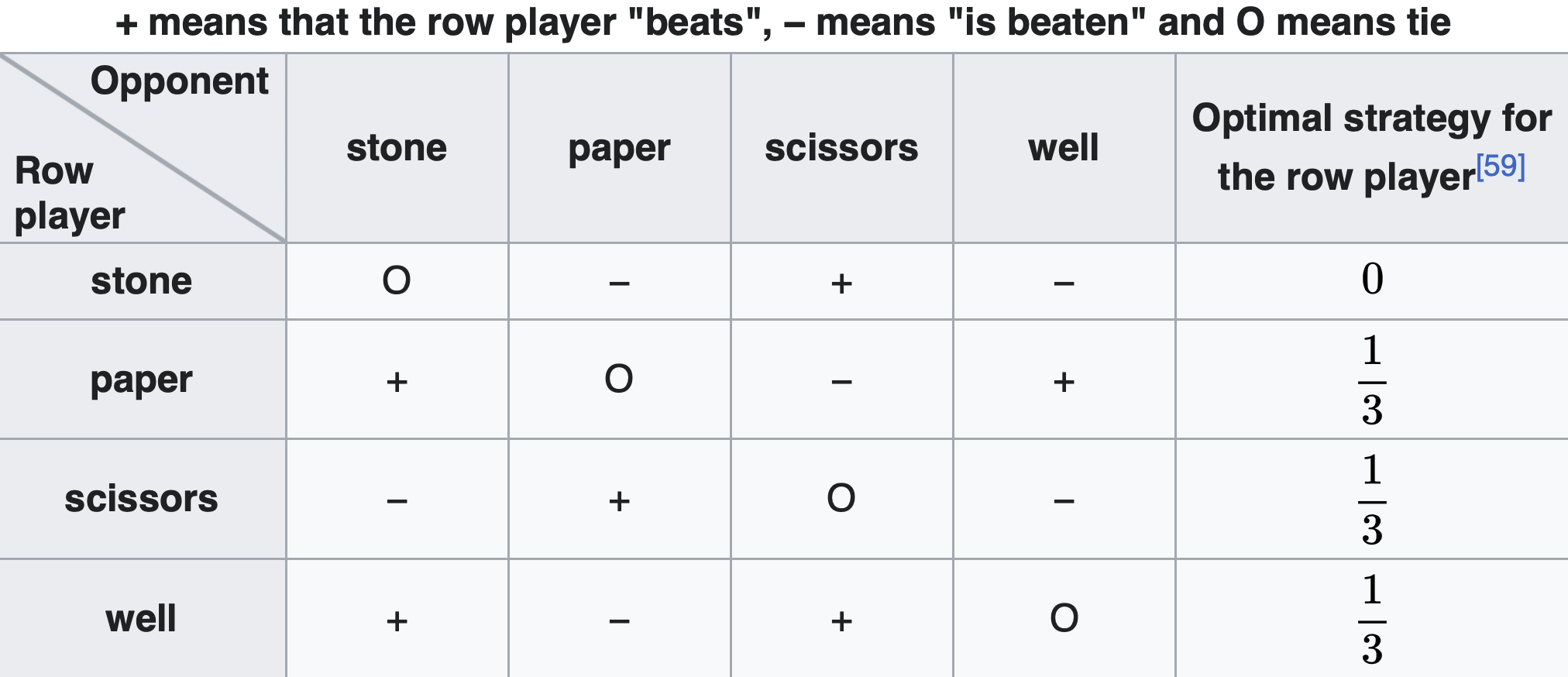Click the minus cell for well versus paper
The width and height of the screenshot is (1568, 677).
pyautogui.click(x=619, y=620)
